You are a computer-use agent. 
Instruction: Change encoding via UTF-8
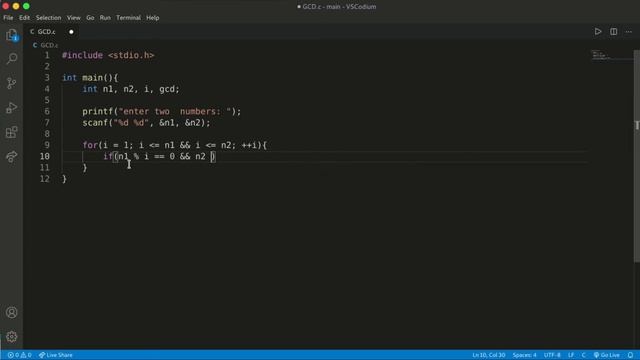tap(552, 355)
